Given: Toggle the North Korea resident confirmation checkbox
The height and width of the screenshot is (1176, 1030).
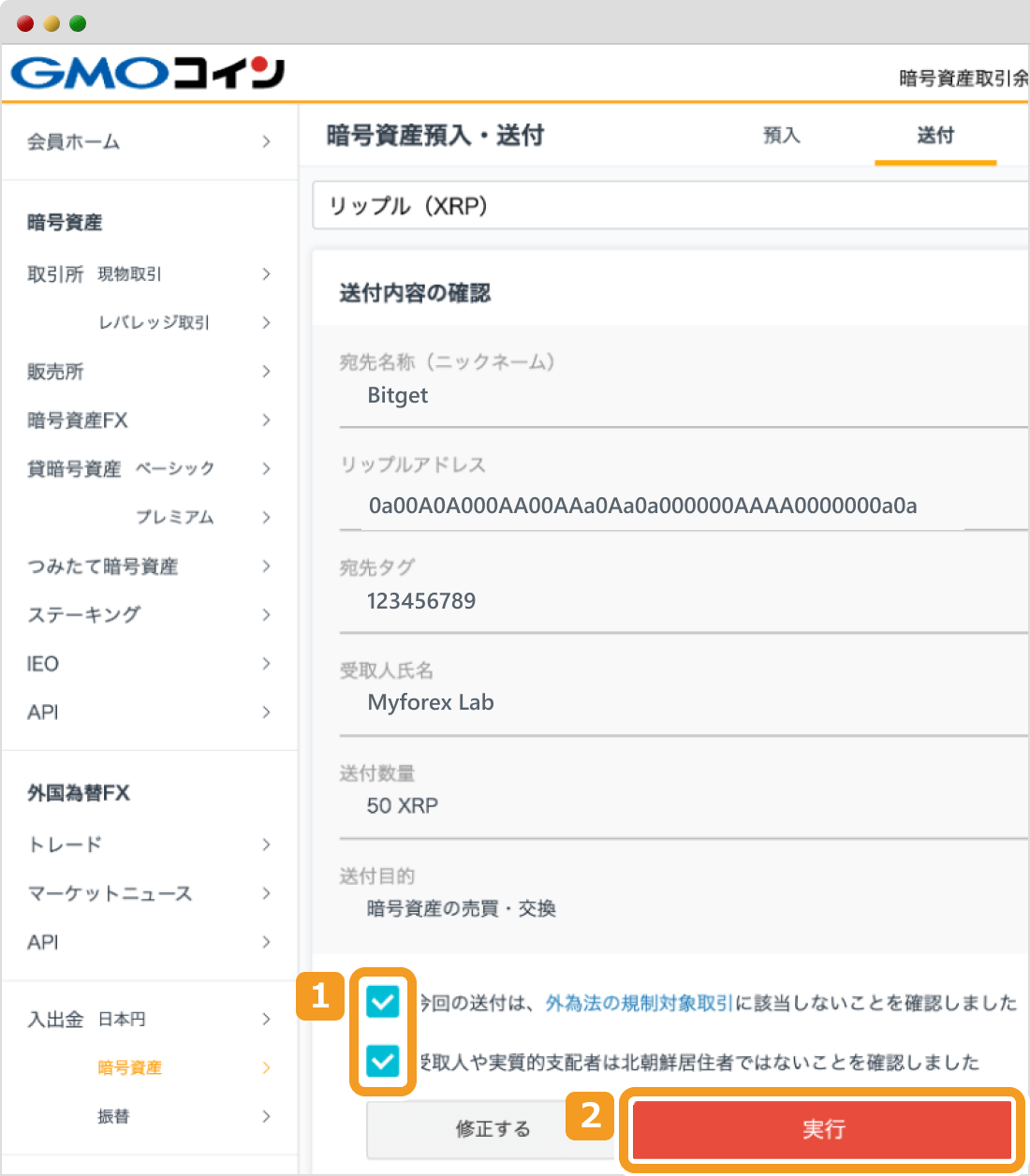Looking at the screenshot, I should click(382, 1062).
